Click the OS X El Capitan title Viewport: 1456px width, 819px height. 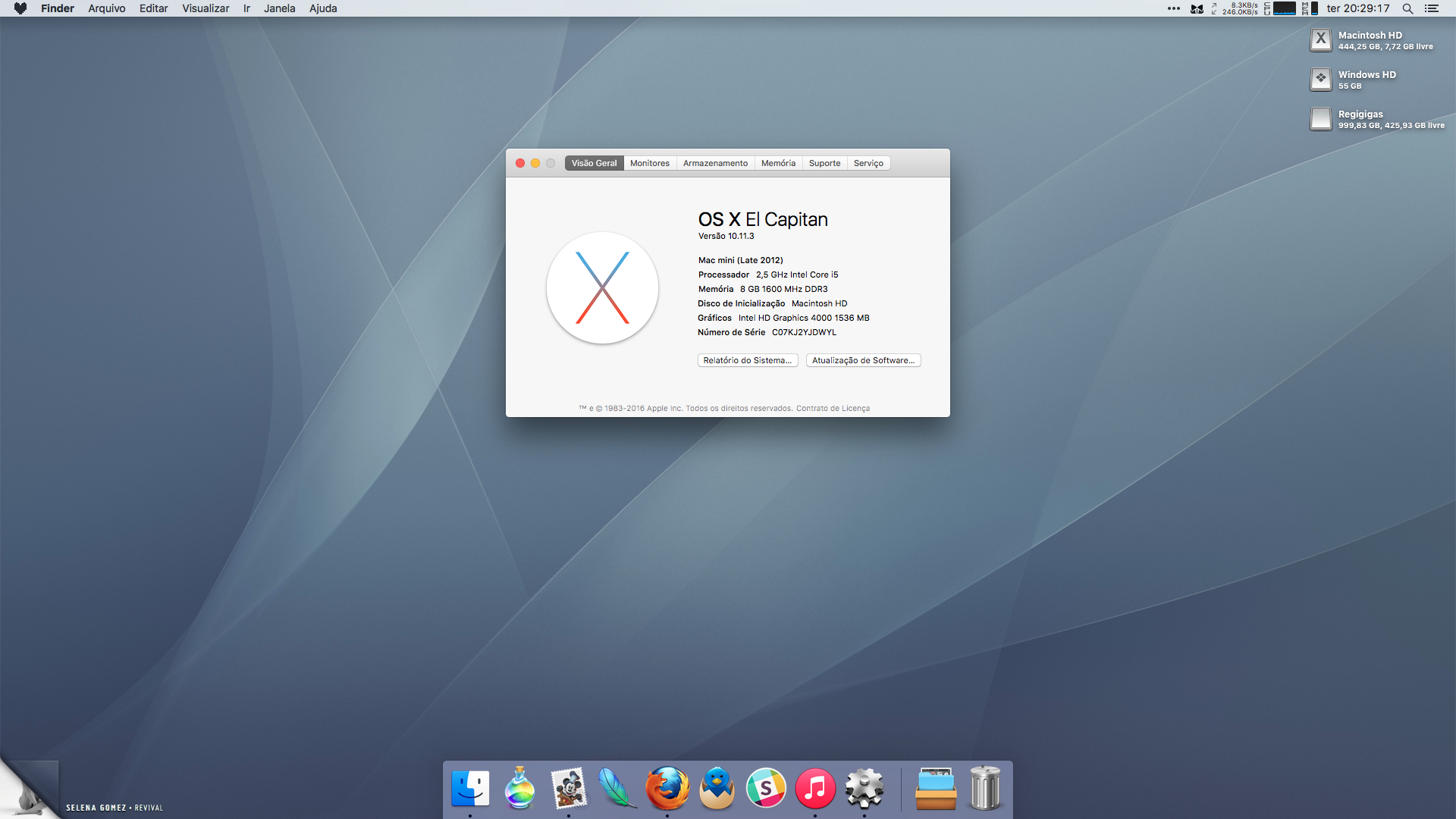tap(763, 219)
